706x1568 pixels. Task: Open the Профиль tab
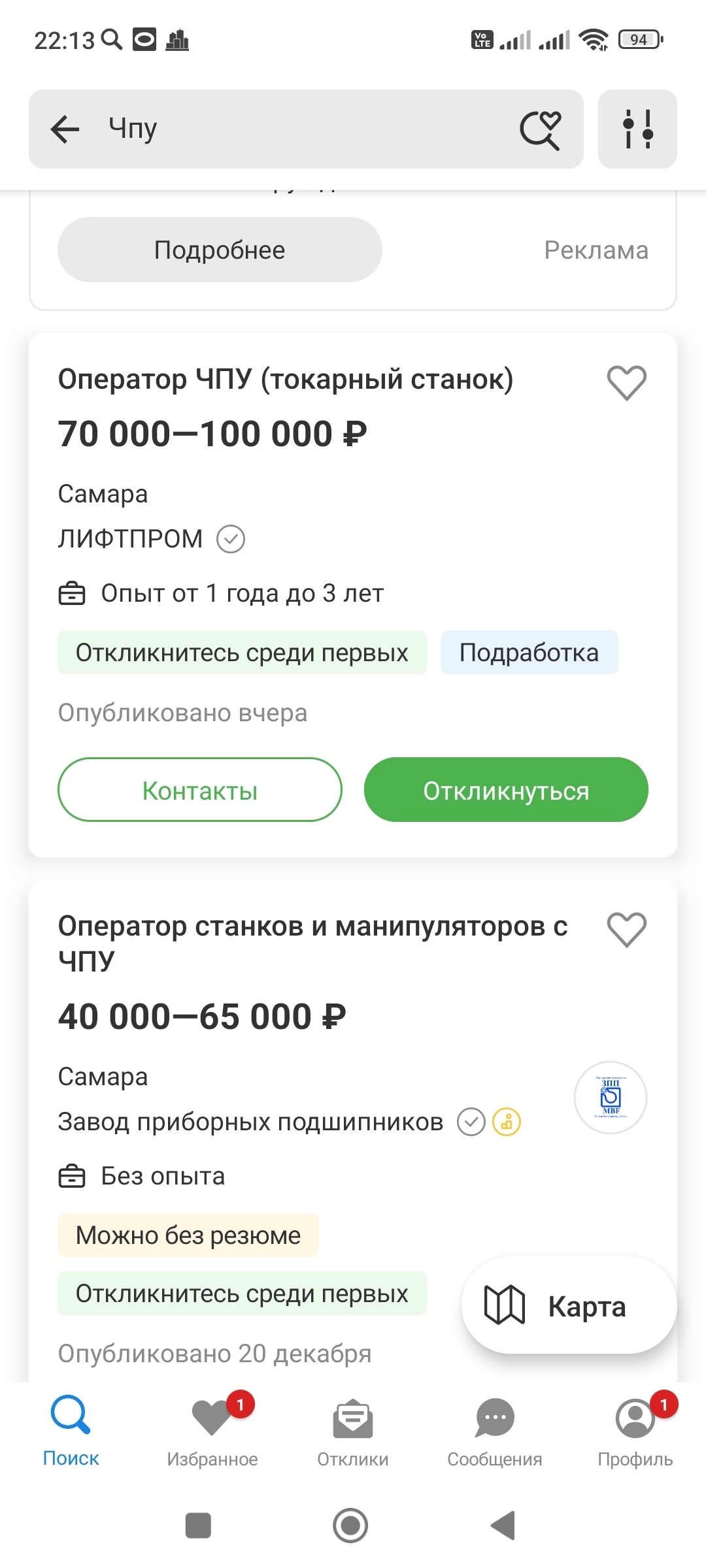pos(635,1431)
